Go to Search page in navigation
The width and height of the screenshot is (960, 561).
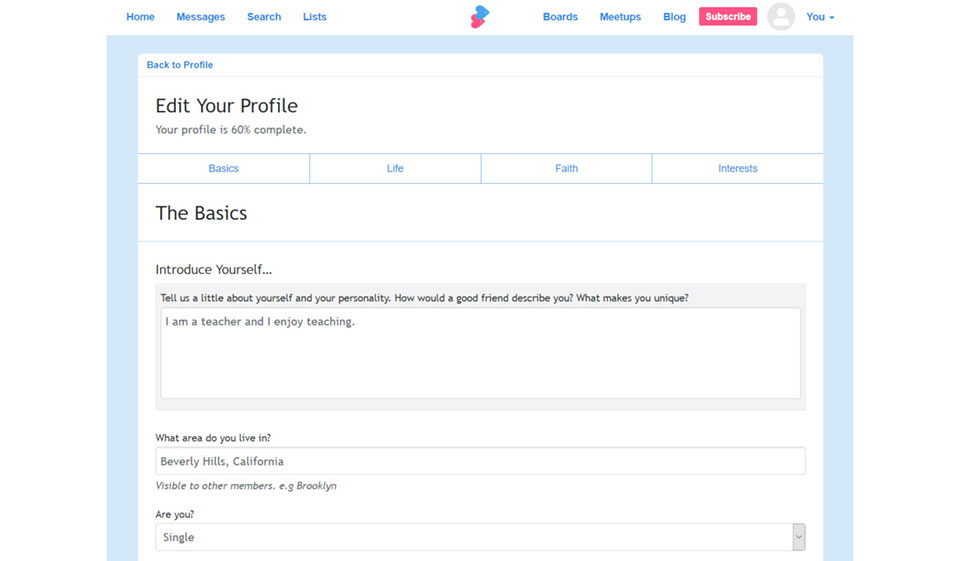[264, 17]
